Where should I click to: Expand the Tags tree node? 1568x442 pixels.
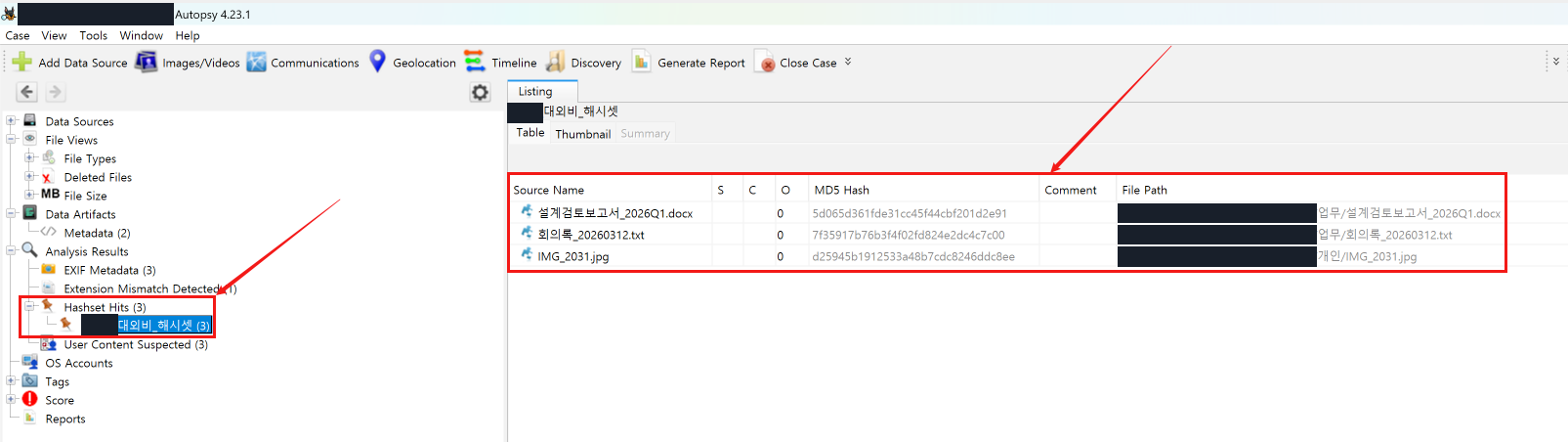[12, 381]
